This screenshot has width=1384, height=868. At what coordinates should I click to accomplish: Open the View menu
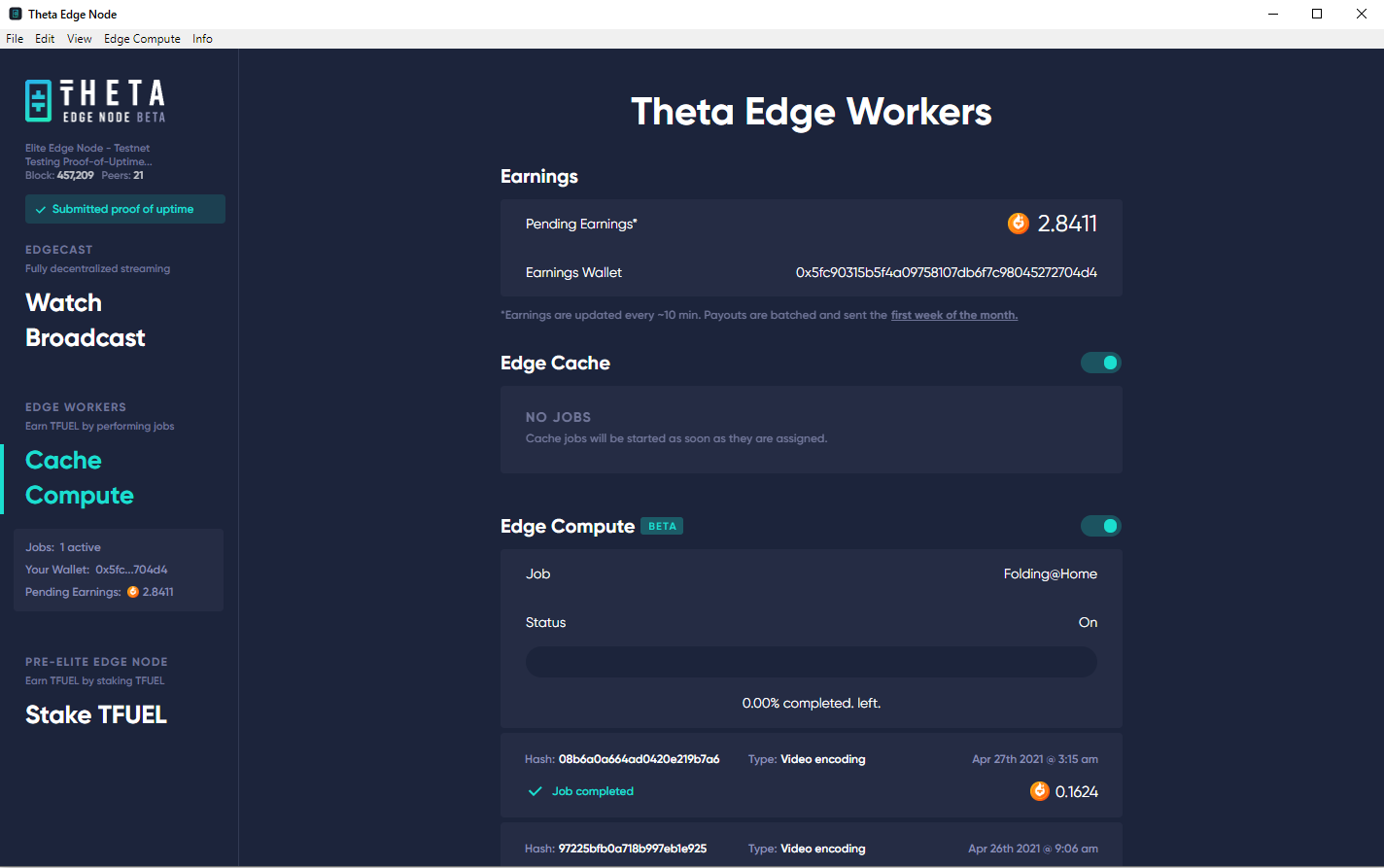click(x=79, y=38)
